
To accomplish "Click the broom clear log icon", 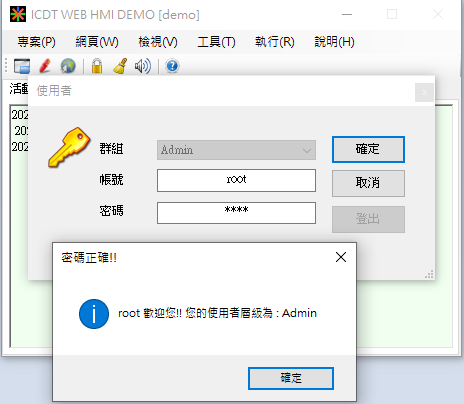I will 120,66.
